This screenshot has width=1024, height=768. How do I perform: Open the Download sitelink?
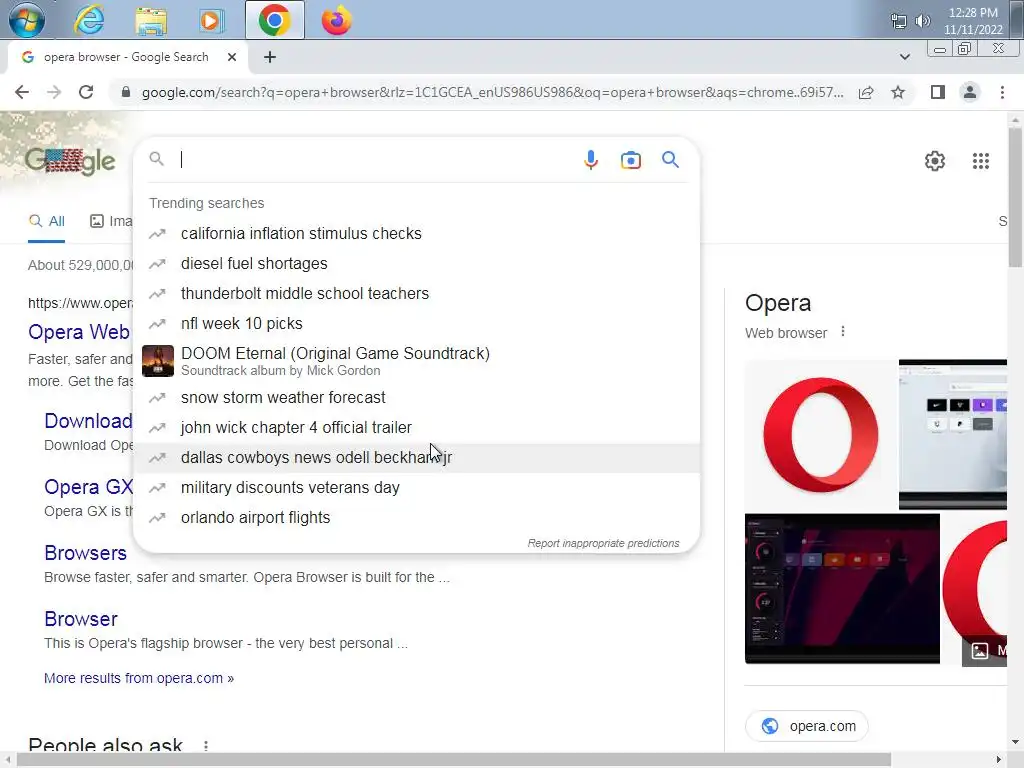coord(88,421)
